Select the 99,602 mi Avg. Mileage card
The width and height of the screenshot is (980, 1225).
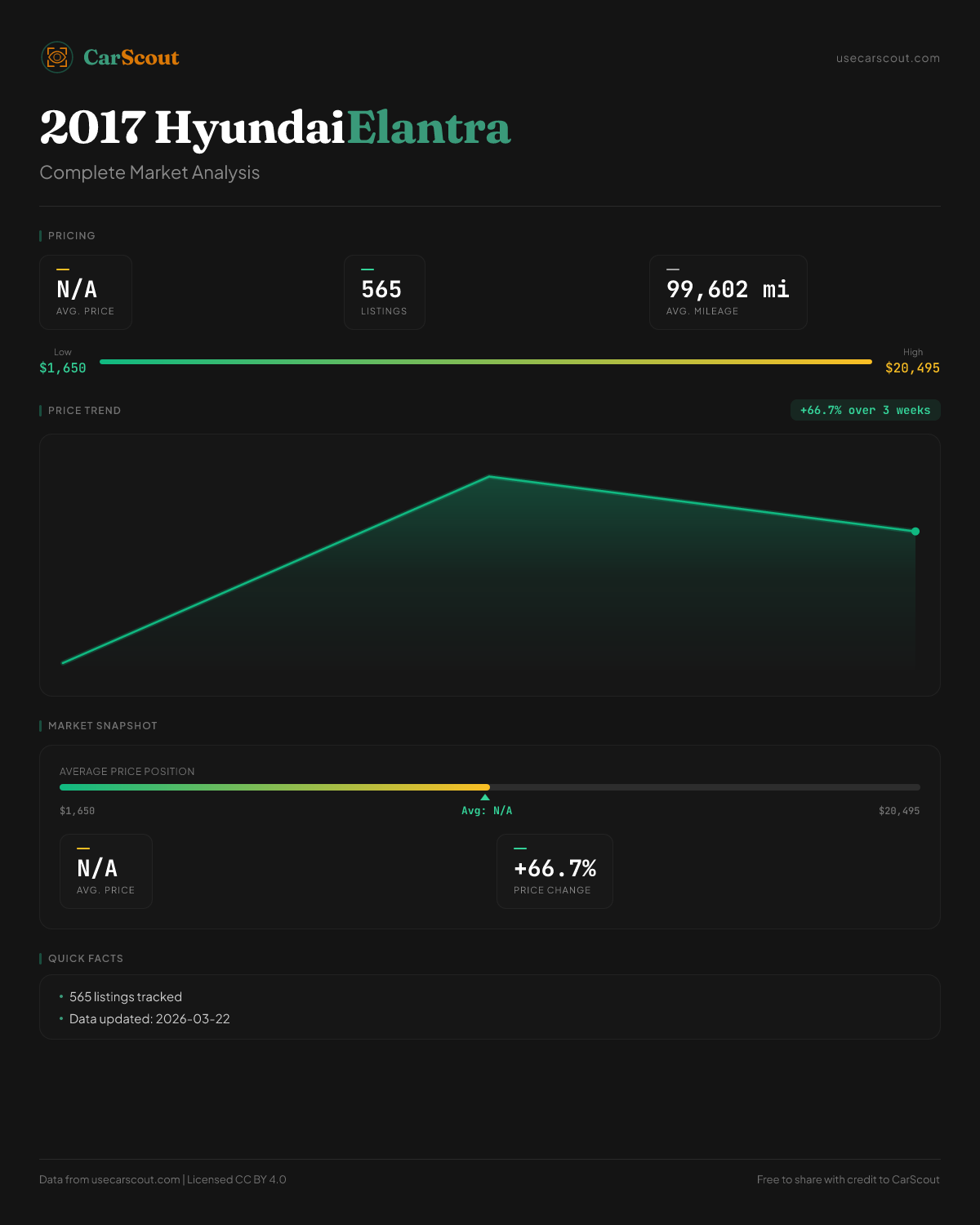(728, 292)
